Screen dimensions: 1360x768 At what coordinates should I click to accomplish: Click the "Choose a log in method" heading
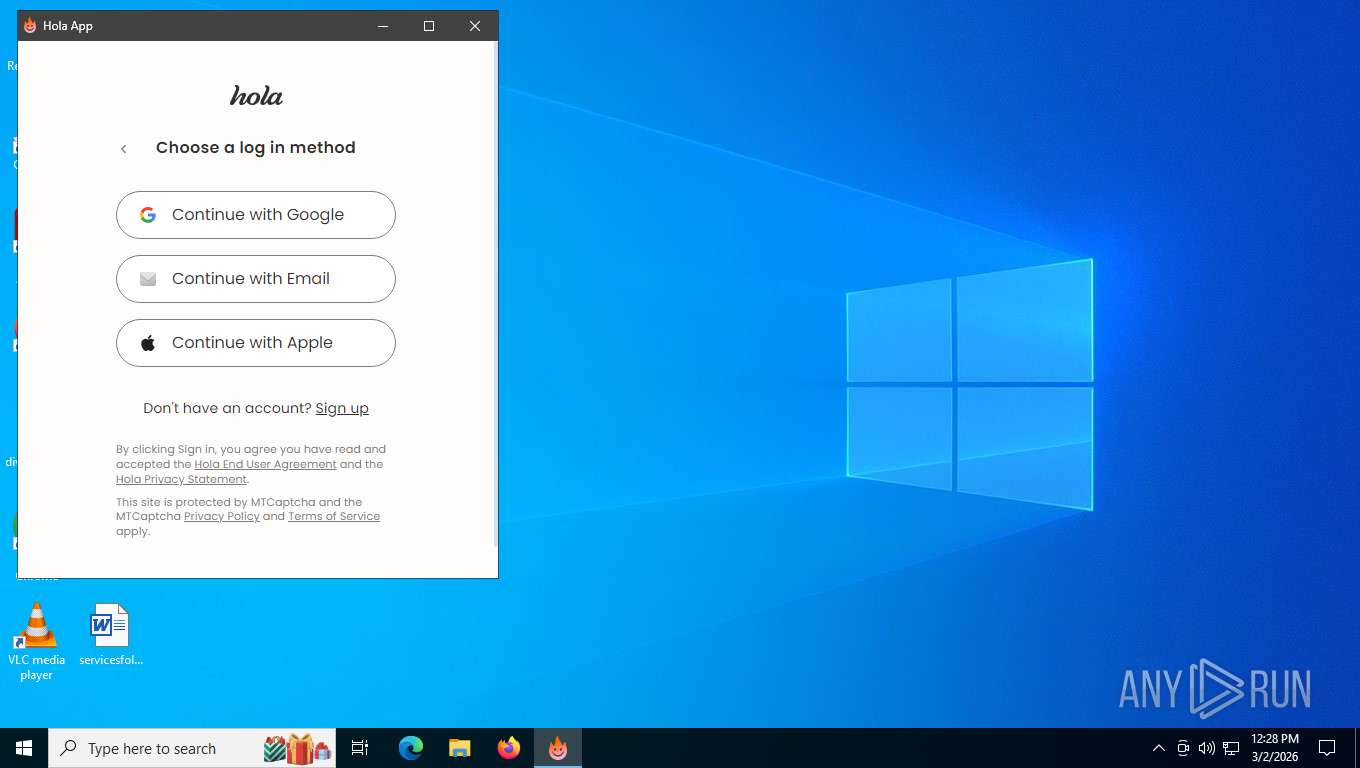[x=256, y=148]
